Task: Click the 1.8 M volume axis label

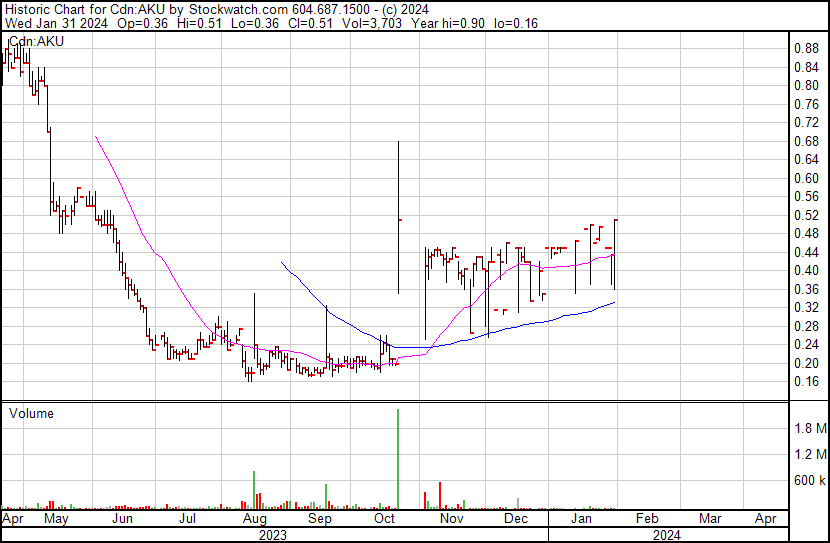Action: [808, 429]
